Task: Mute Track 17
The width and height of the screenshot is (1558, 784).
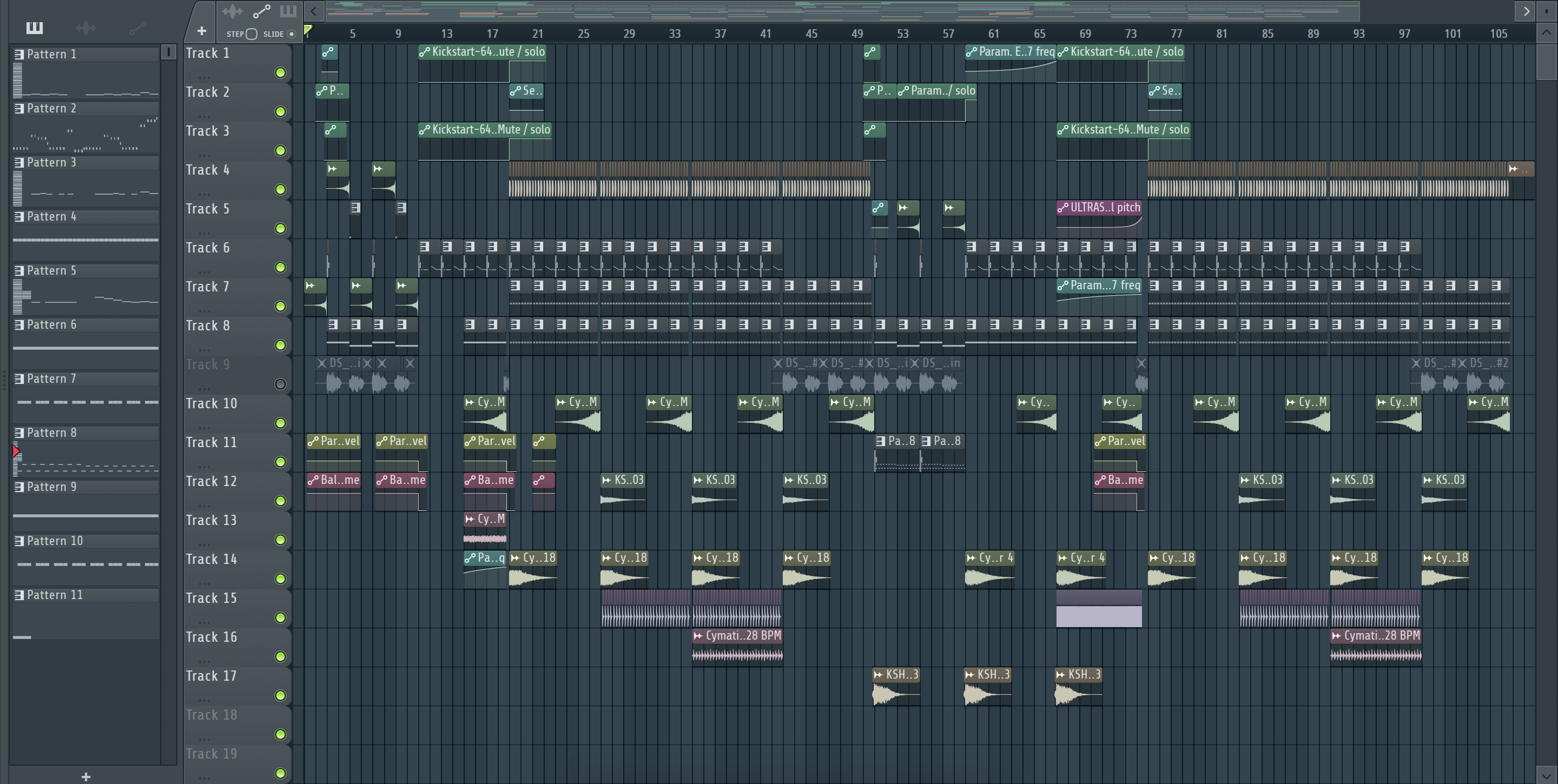Action: point(281,696)
